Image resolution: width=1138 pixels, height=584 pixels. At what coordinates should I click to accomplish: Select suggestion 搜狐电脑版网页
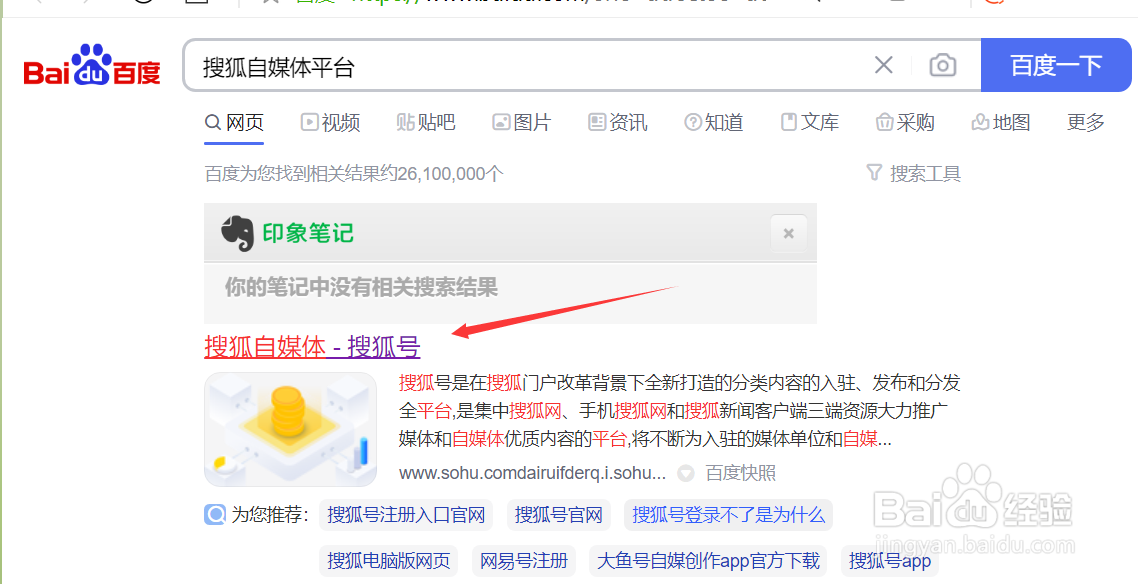(388, 561)
